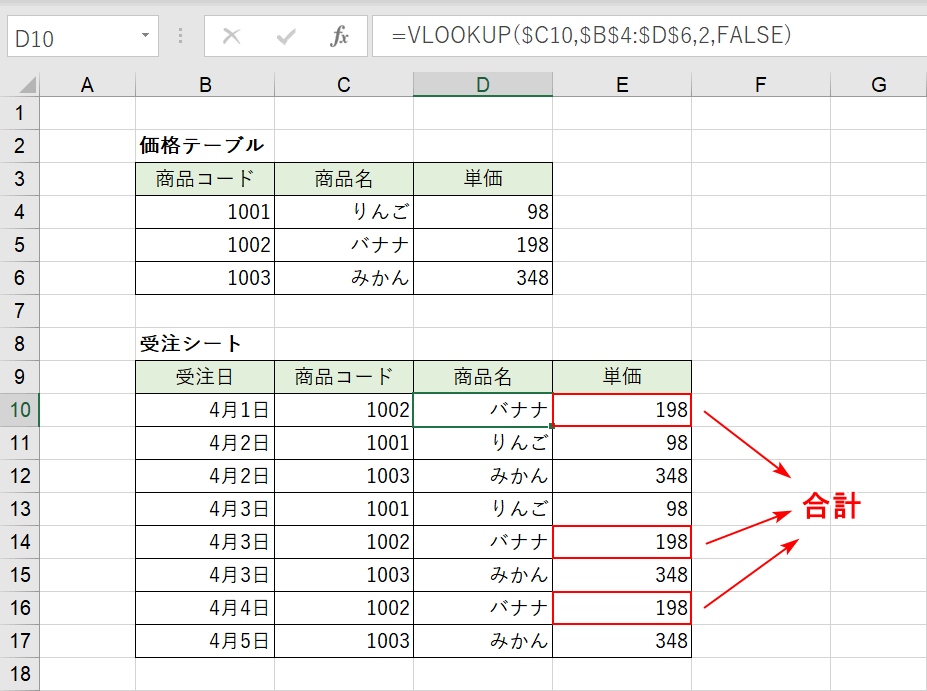This screenshot has width=927, height=691.
Task: Click the three-dot divider next to the Name Box
Action: pos(178,36)
